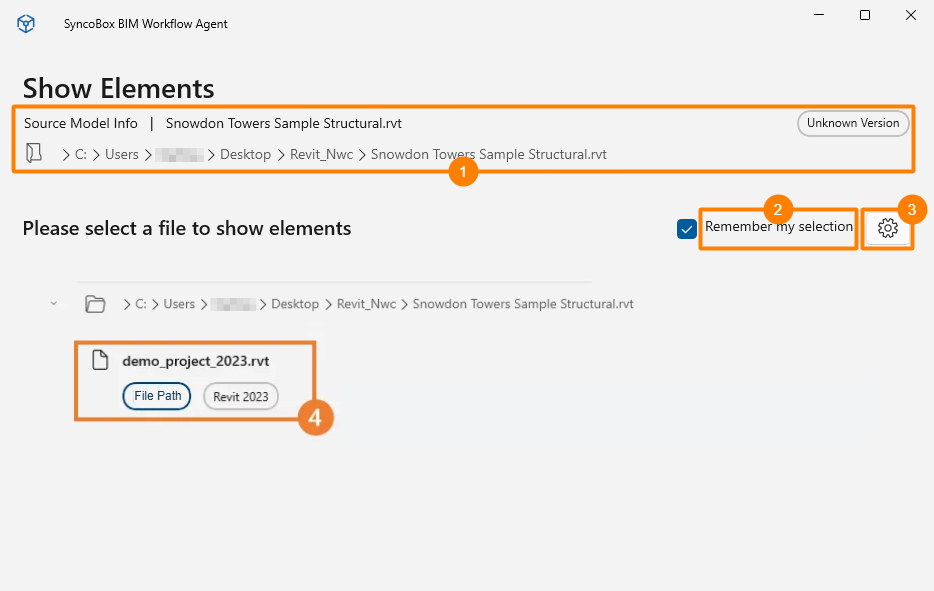
Task: Open settings via the gear icon
Action: [x=888, y=228]
